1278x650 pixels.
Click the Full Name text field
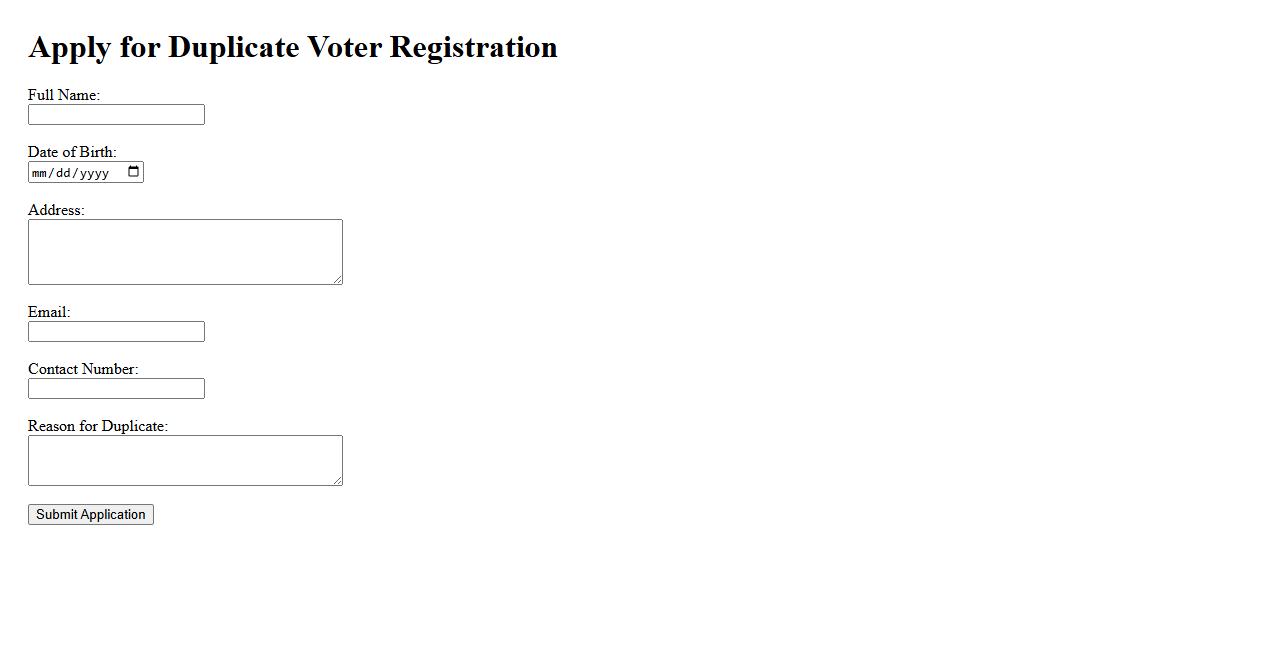tap(116, 115)
